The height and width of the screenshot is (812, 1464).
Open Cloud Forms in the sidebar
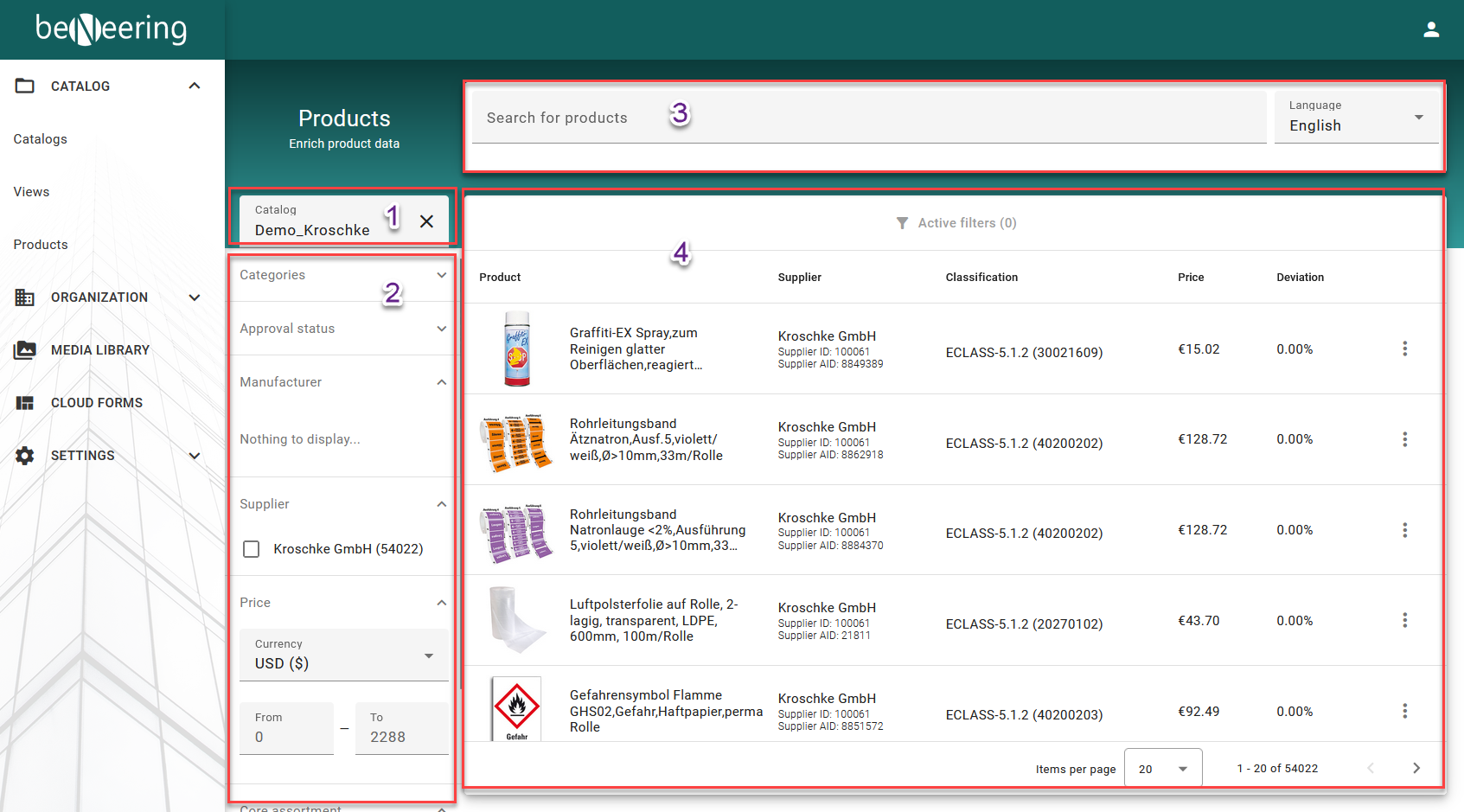97,403
